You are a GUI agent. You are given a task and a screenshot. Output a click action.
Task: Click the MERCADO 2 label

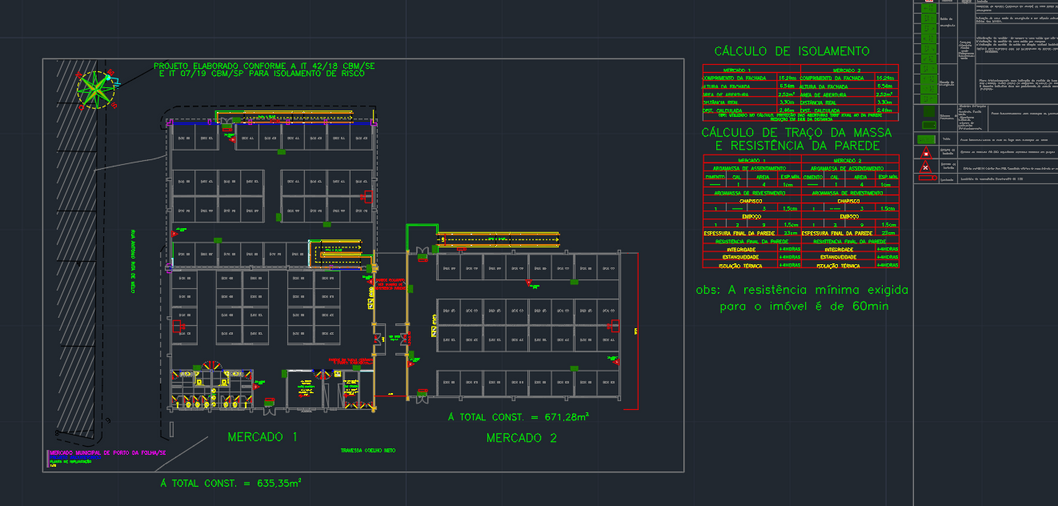click(x=521, y=438)
